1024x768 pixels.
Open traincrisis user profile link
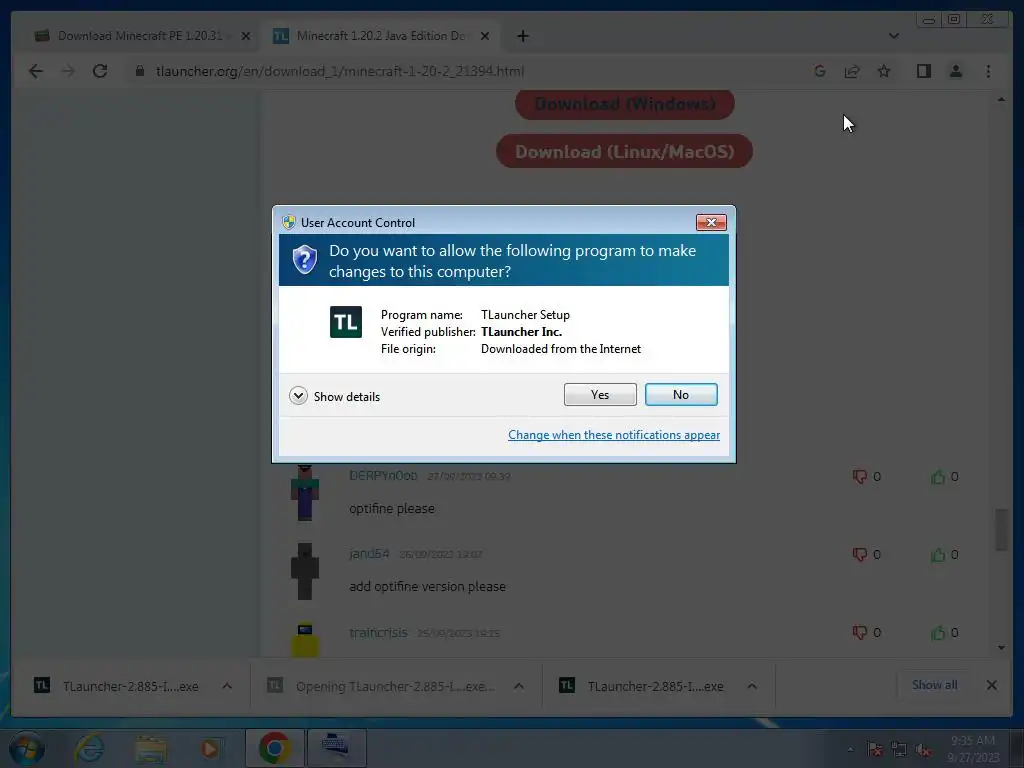[378, 632]
